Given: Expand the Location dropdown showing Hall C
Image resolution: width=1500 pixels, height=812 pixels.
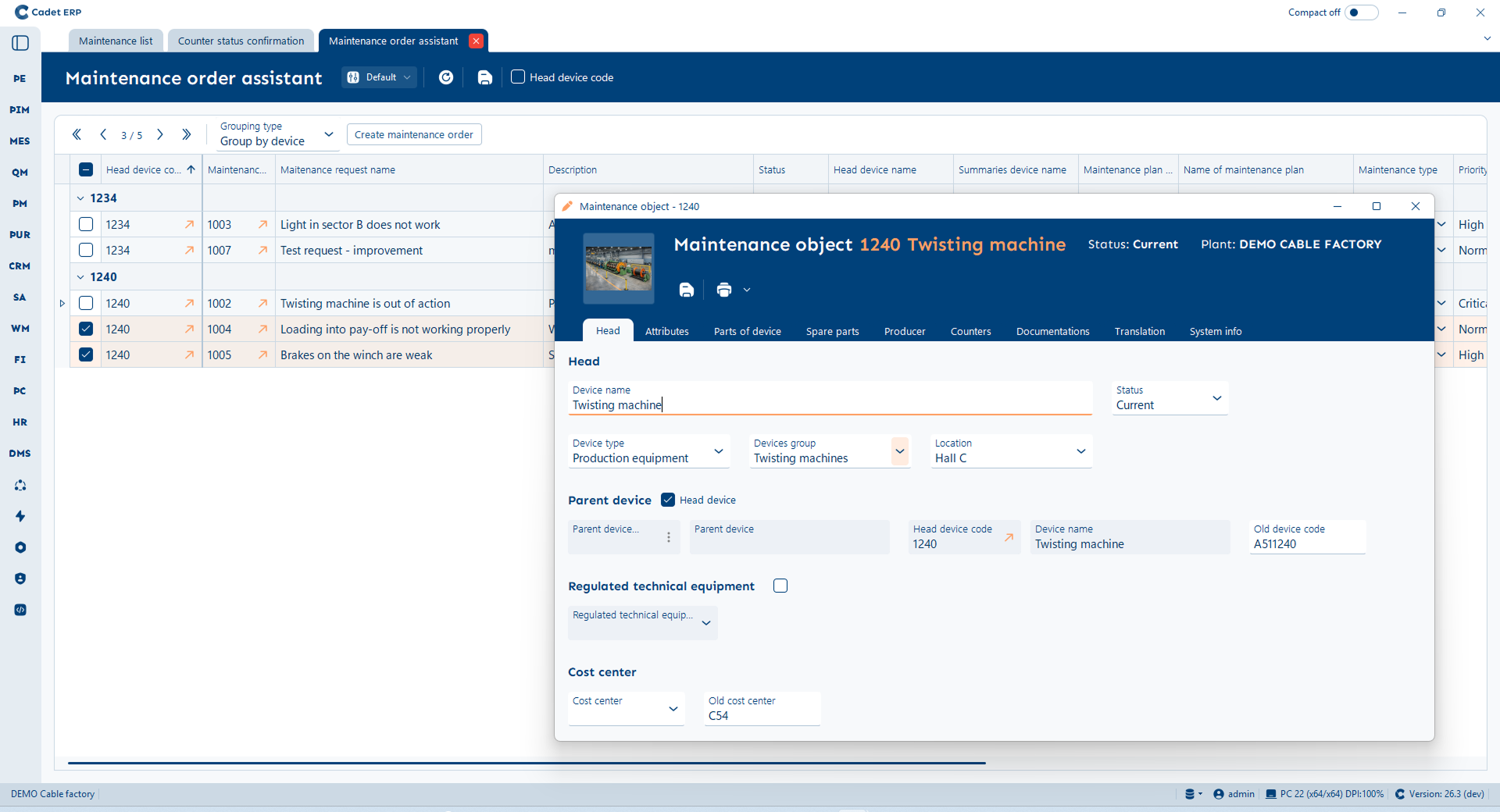Looking at the screenshot, I should pos(1080,451).
